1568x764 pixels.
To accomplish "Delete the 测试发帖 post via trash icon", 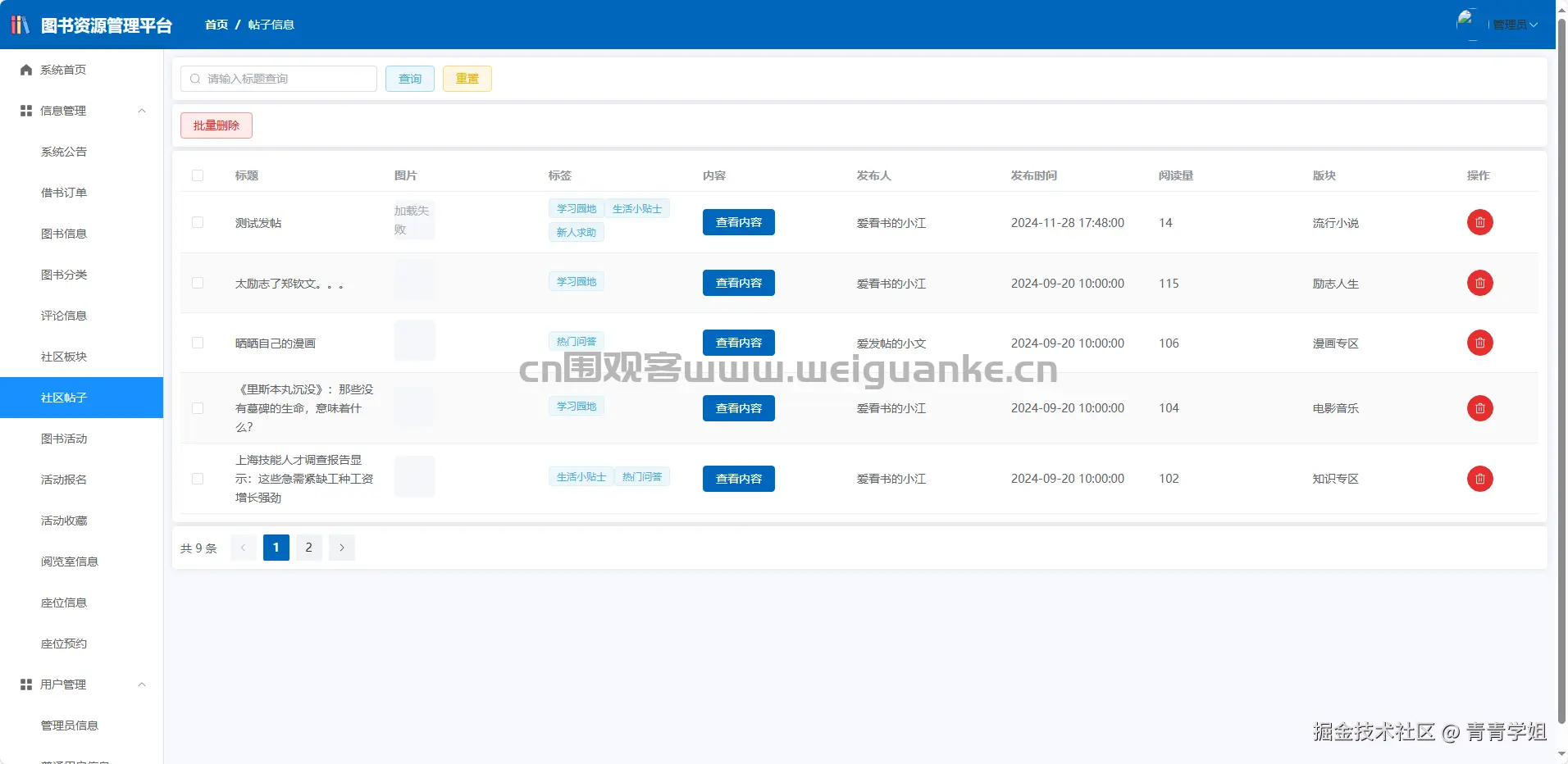I will coord(1479,222).
